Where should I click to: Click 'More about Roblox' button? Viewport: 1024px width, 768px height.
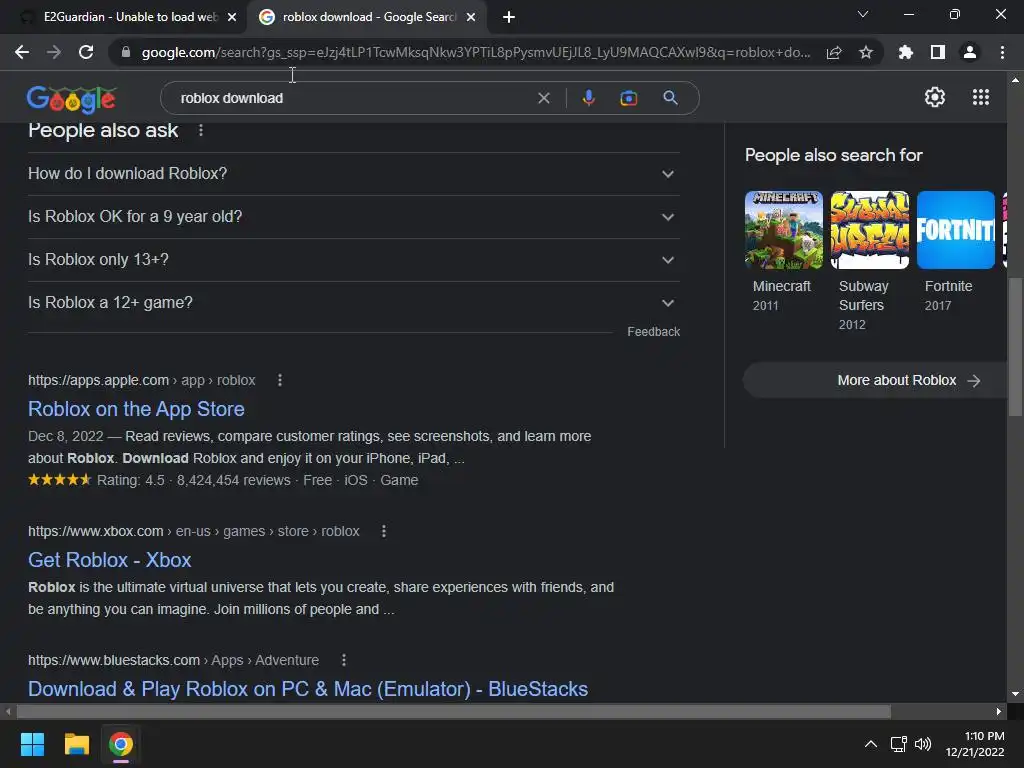[875, 380]
